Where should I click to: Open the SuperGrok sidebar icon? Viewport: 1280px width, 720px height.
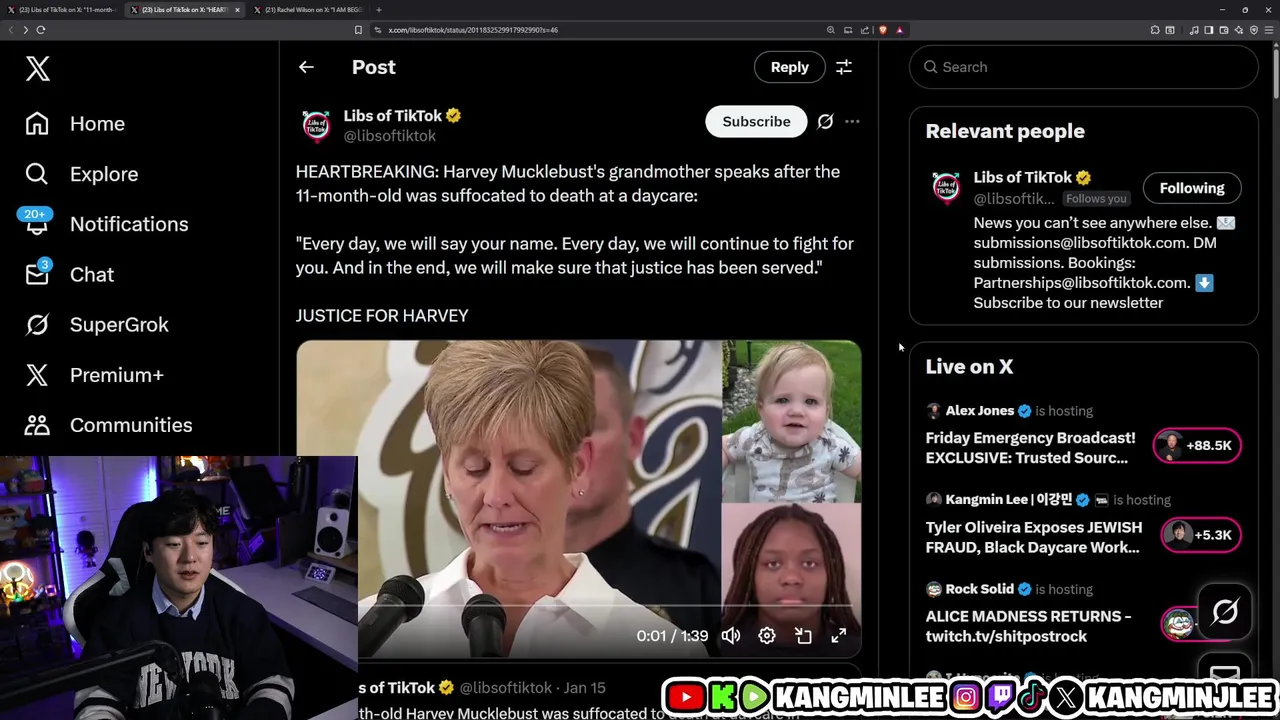coord(37,325)
